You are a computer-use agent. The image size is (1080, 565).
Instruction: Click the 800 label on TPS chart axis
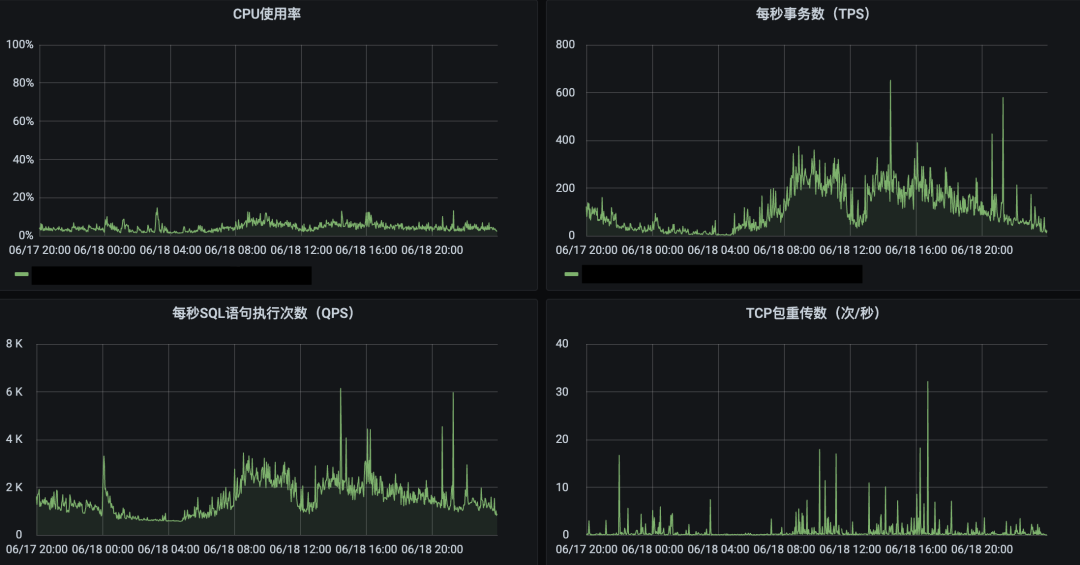point(565,45)
